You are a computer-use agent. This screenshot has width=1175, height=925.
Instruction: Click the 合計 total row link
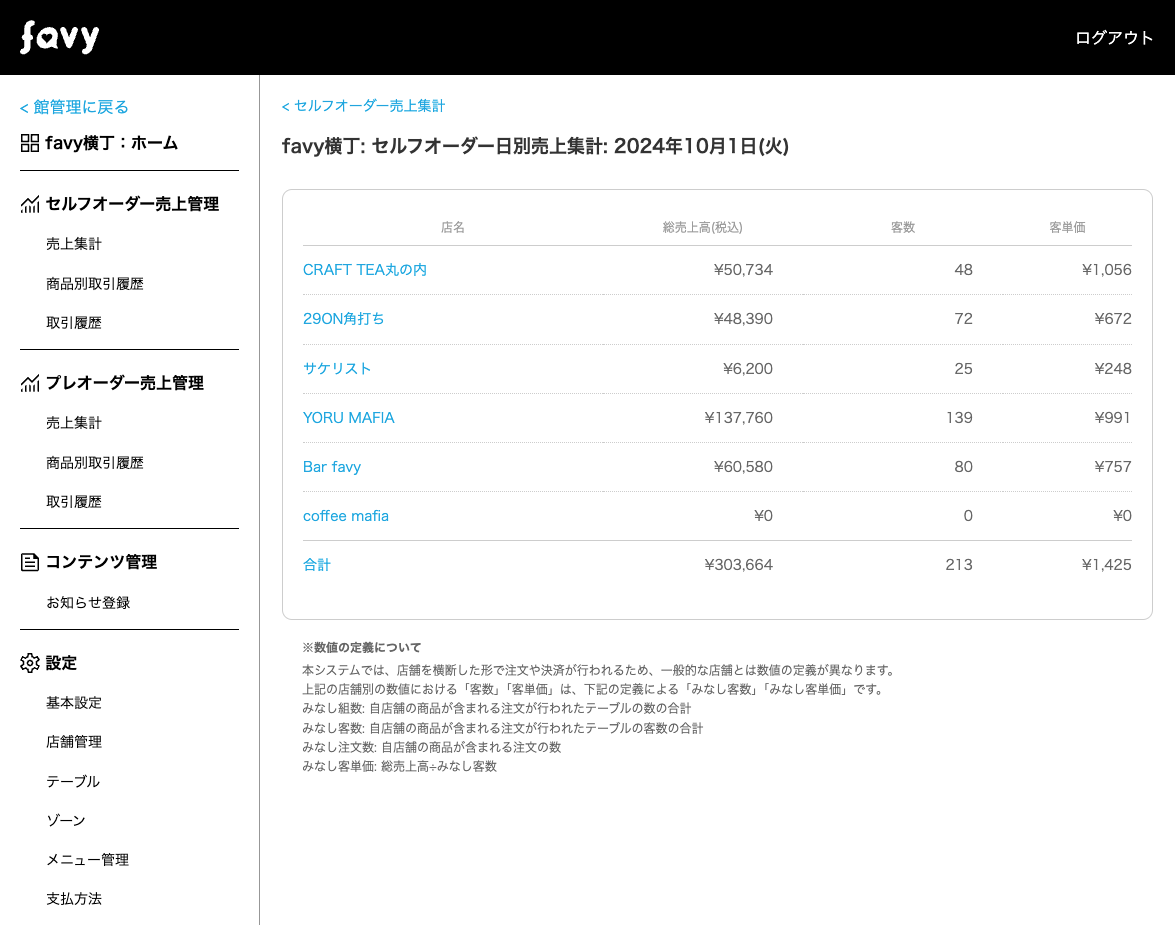coord(316,564)
